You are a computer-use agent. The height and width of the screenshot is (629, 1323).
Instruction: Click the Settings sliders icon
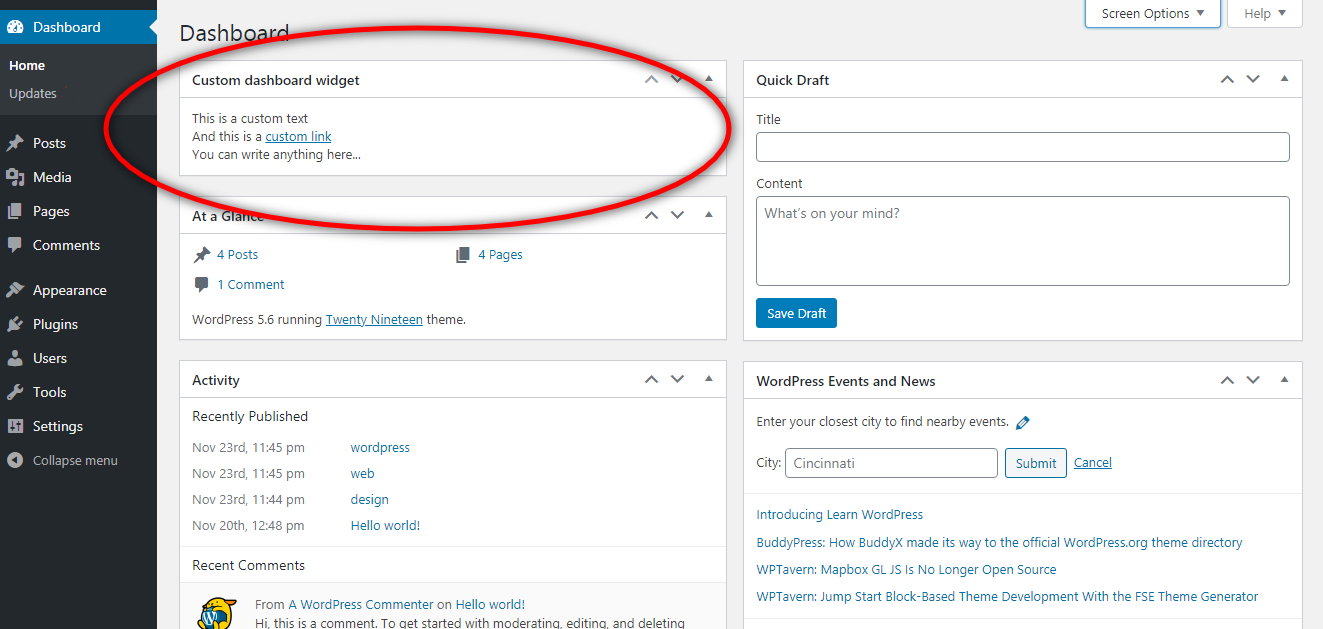pos(15,426)
